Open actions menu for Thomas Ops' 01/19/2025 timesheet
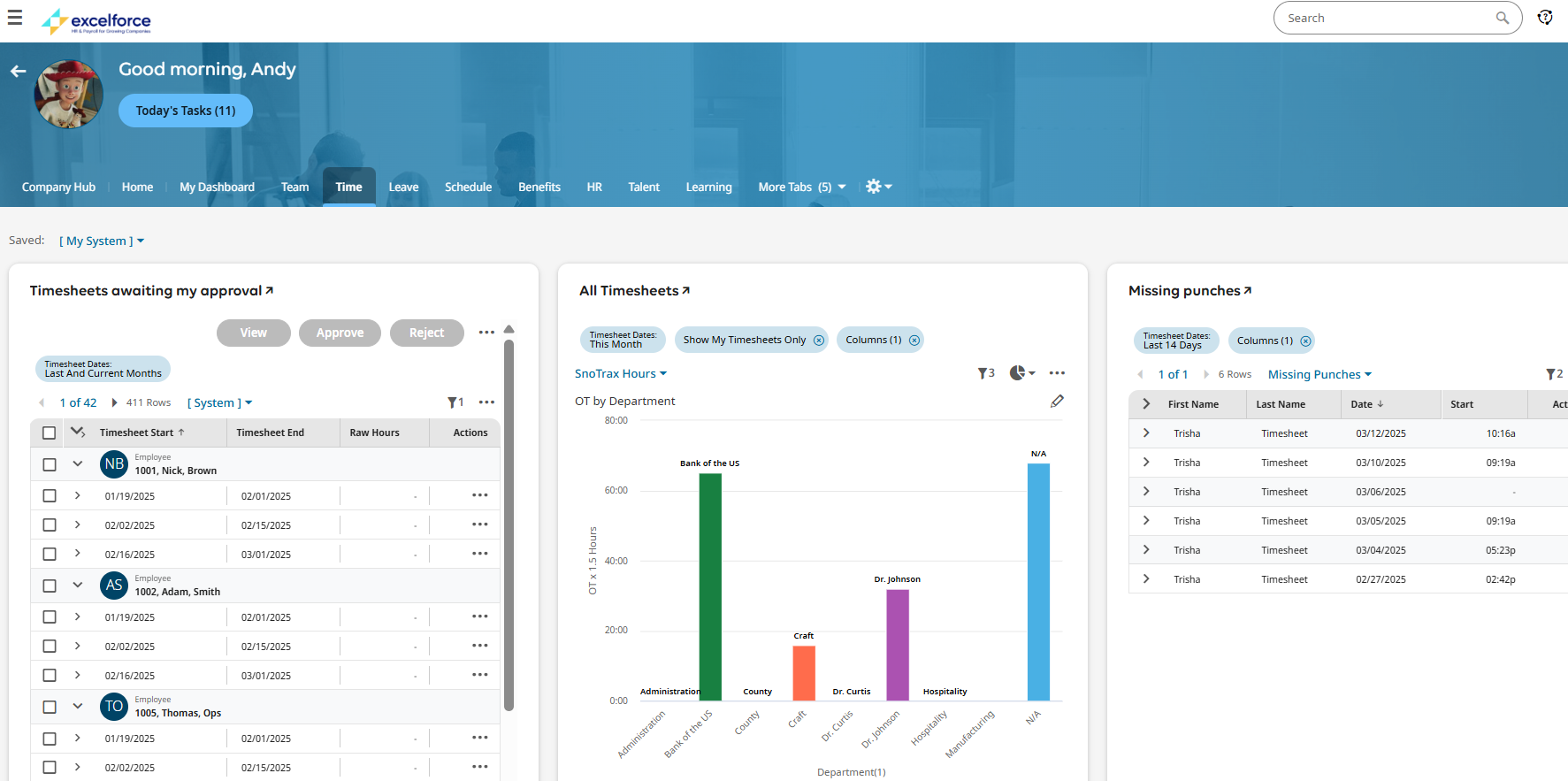The height and width of the screenshot is (781, 1568). pos(480,738)
